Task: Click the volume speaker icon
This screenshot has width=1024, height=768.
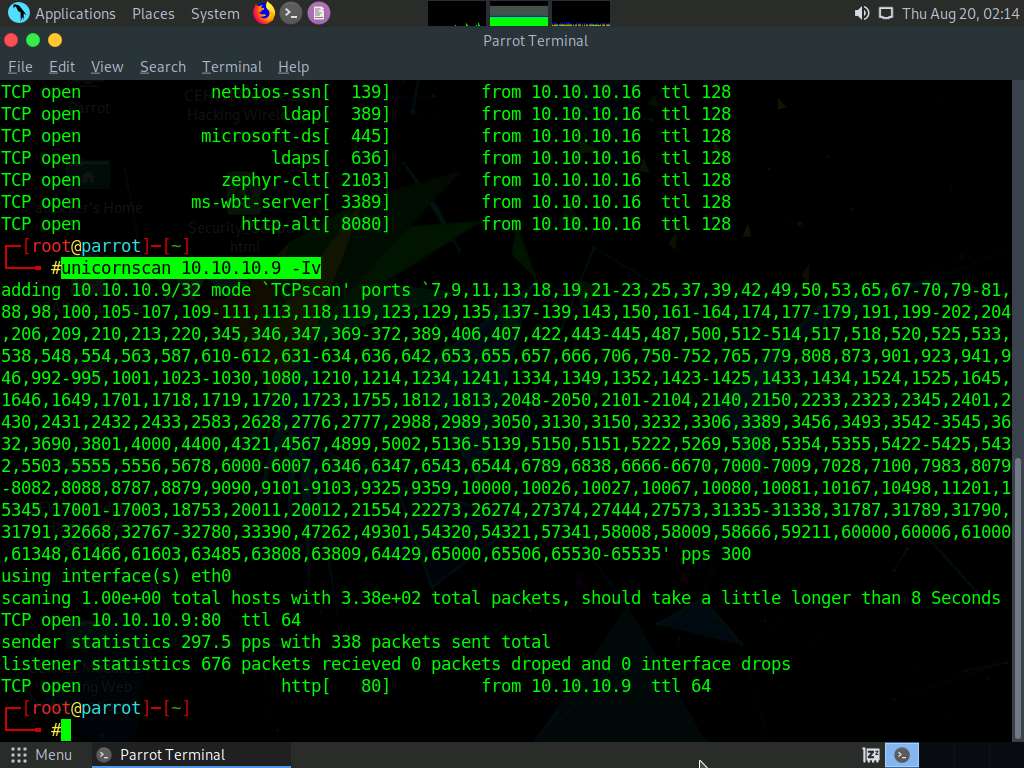Action: tap(861, 13)
